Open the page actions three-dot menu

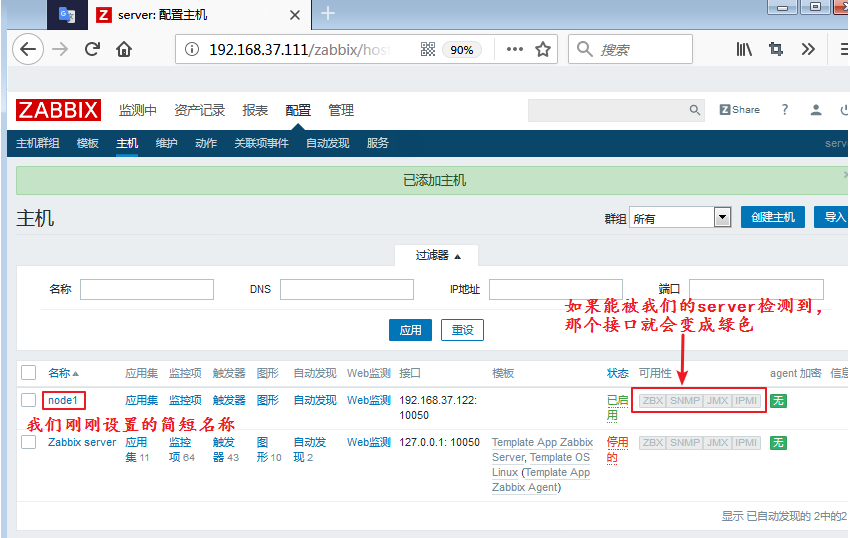(x=514, y=49)
